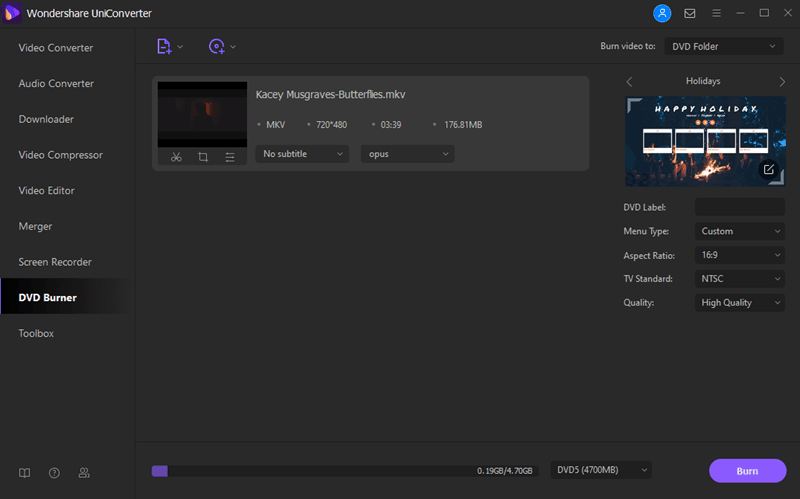
Task: Open the High Quality dropdown
Action: pyautogui.click(x=740, y=303)
